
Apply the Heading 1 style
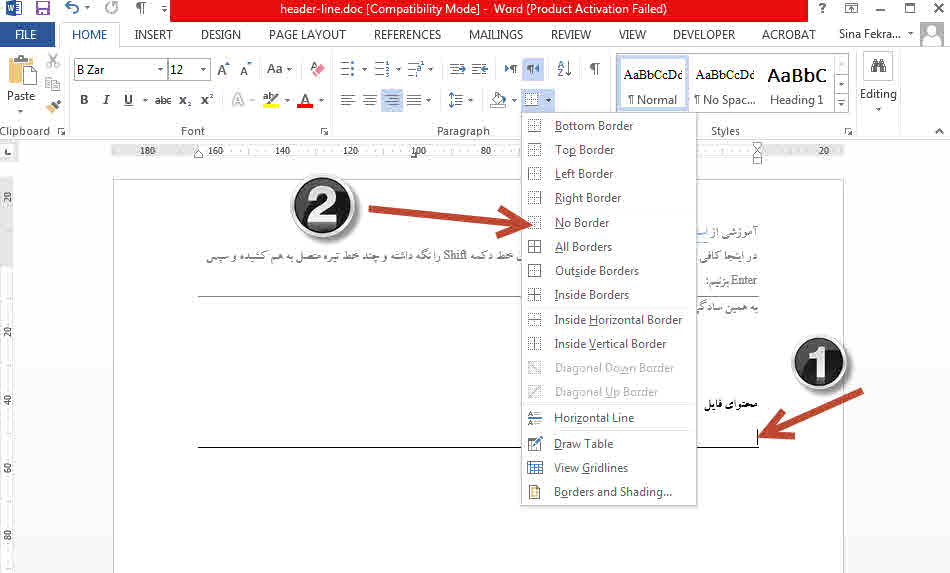797,83
